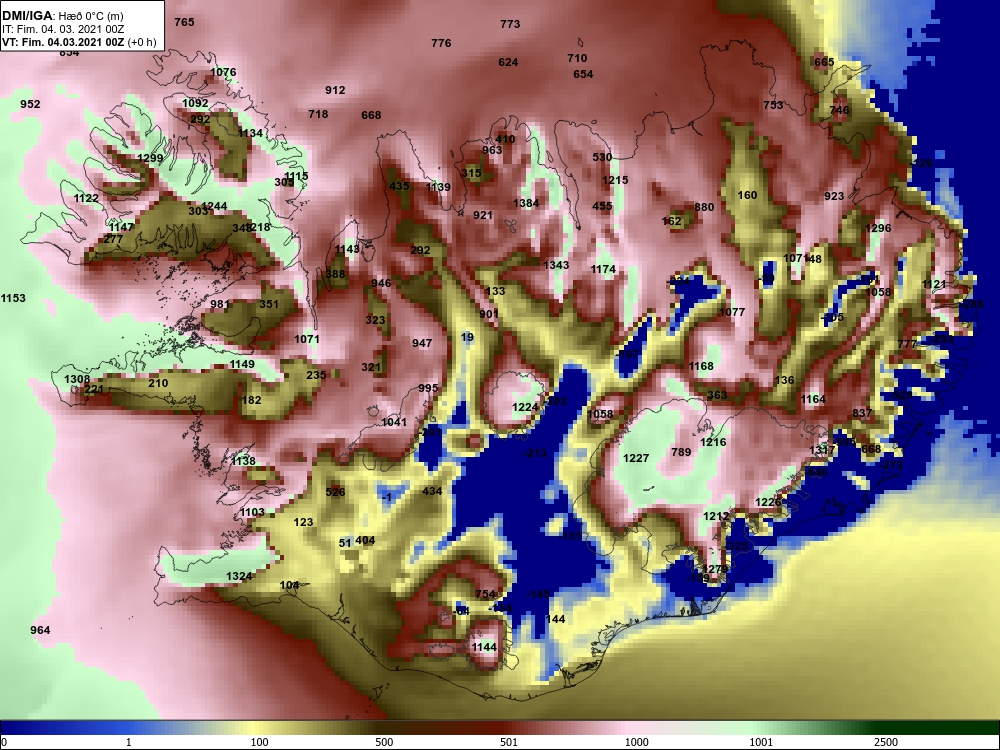Click the map value 1139
Viewport: 1000px width, 750px height.
coord(438,187)
